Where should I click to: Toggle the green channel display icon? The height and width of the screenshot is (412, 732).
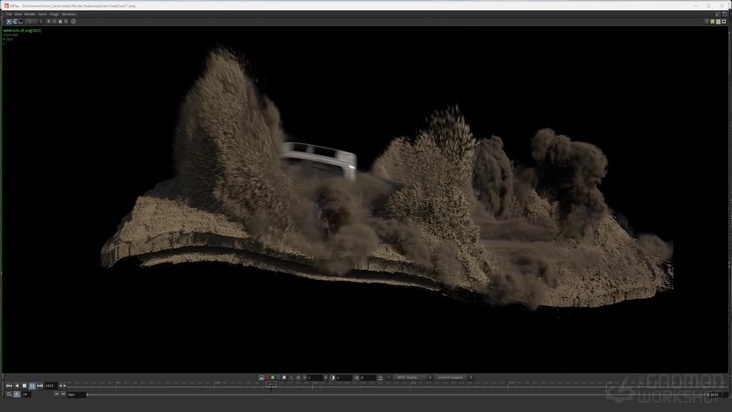272,378
